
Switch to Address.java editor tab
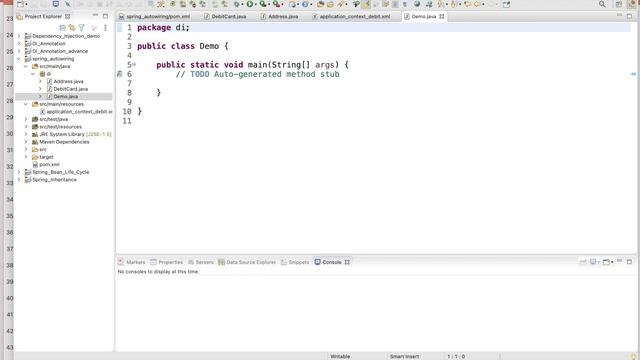pyautogui.click(x=280, y=16)
